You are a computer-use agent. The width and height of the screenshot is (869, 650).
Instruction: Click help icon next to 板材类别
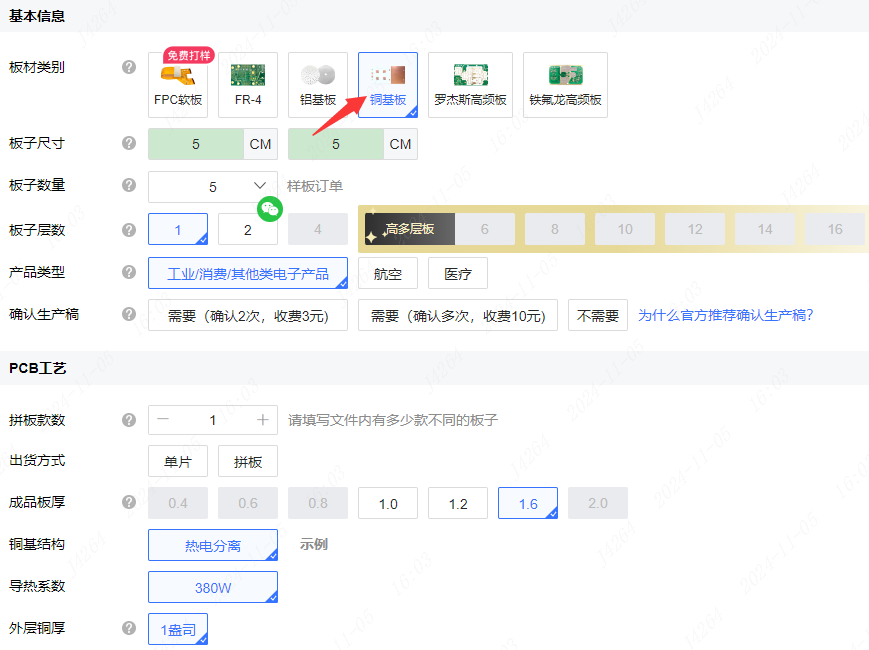pos(129,67)
